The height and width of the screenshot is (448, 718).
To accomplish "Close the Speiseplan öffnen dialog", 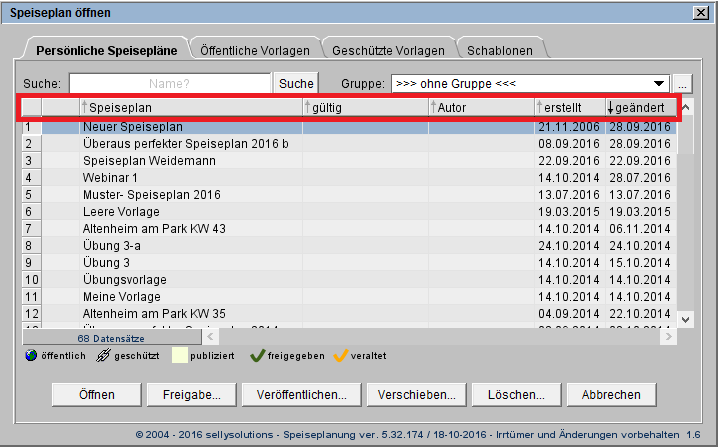I will pyautogui.click(x=701, y=13).
